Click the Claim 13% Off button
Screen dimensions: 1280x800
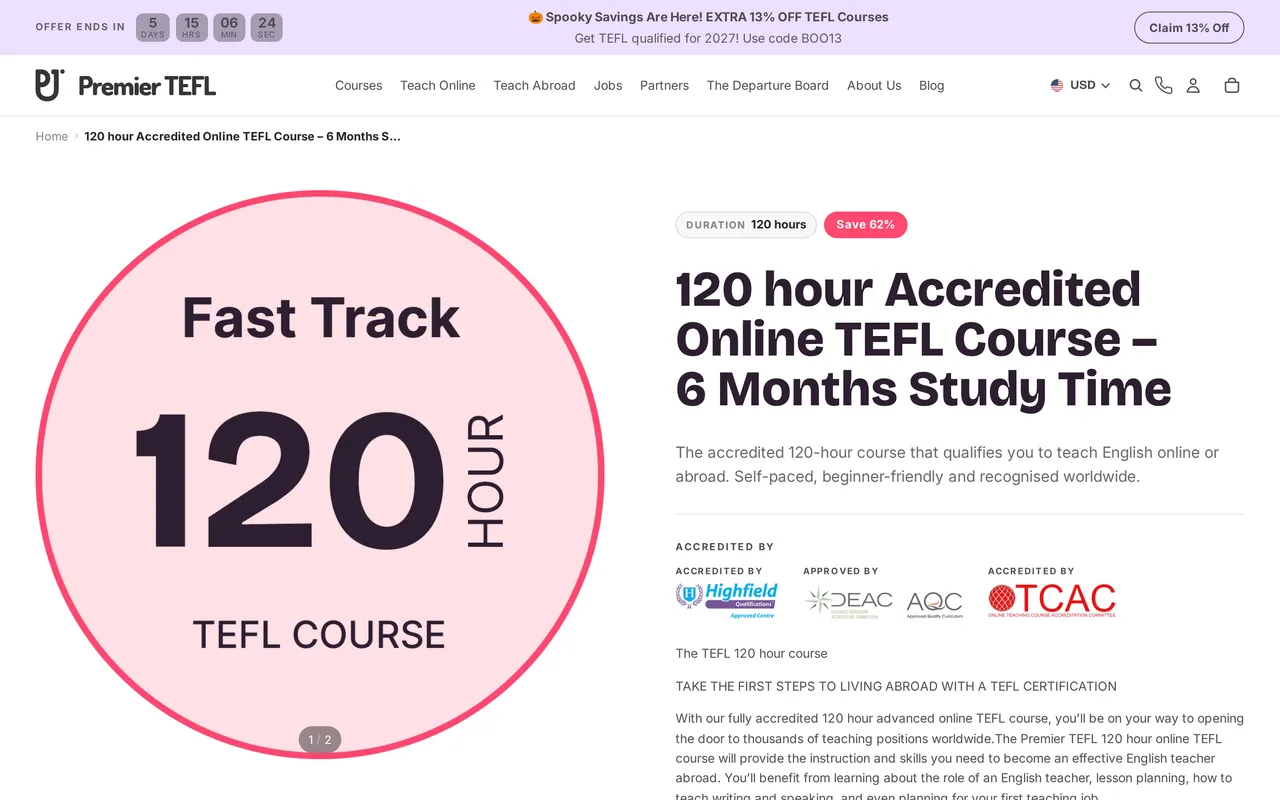pos(1189,28)
